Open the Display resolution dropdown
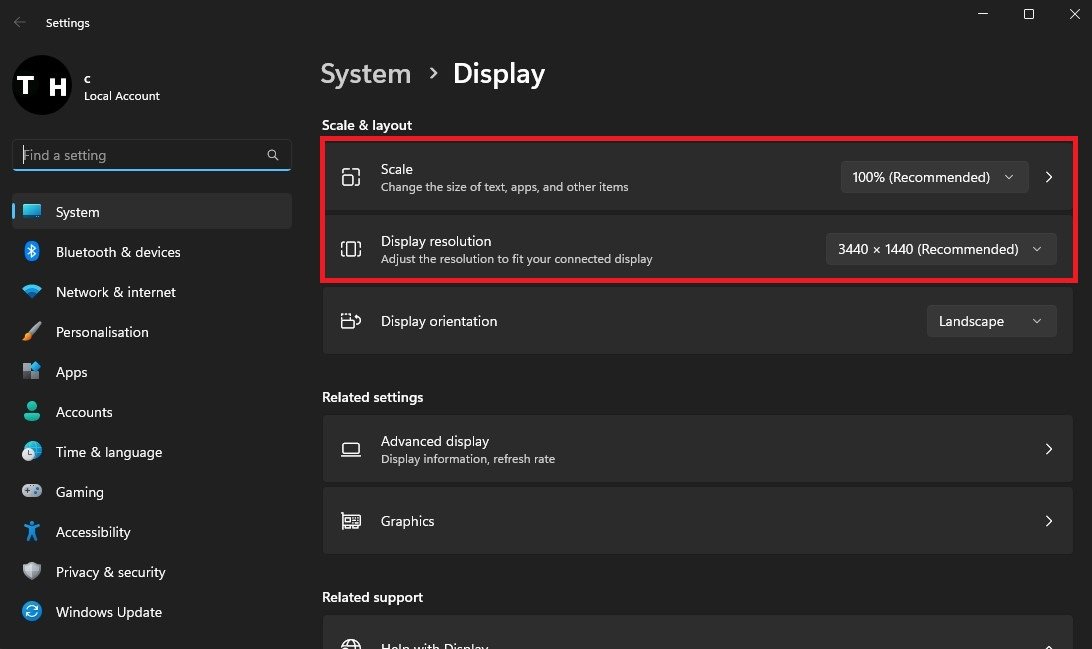The image size is (1092, 649). (940, 249)
